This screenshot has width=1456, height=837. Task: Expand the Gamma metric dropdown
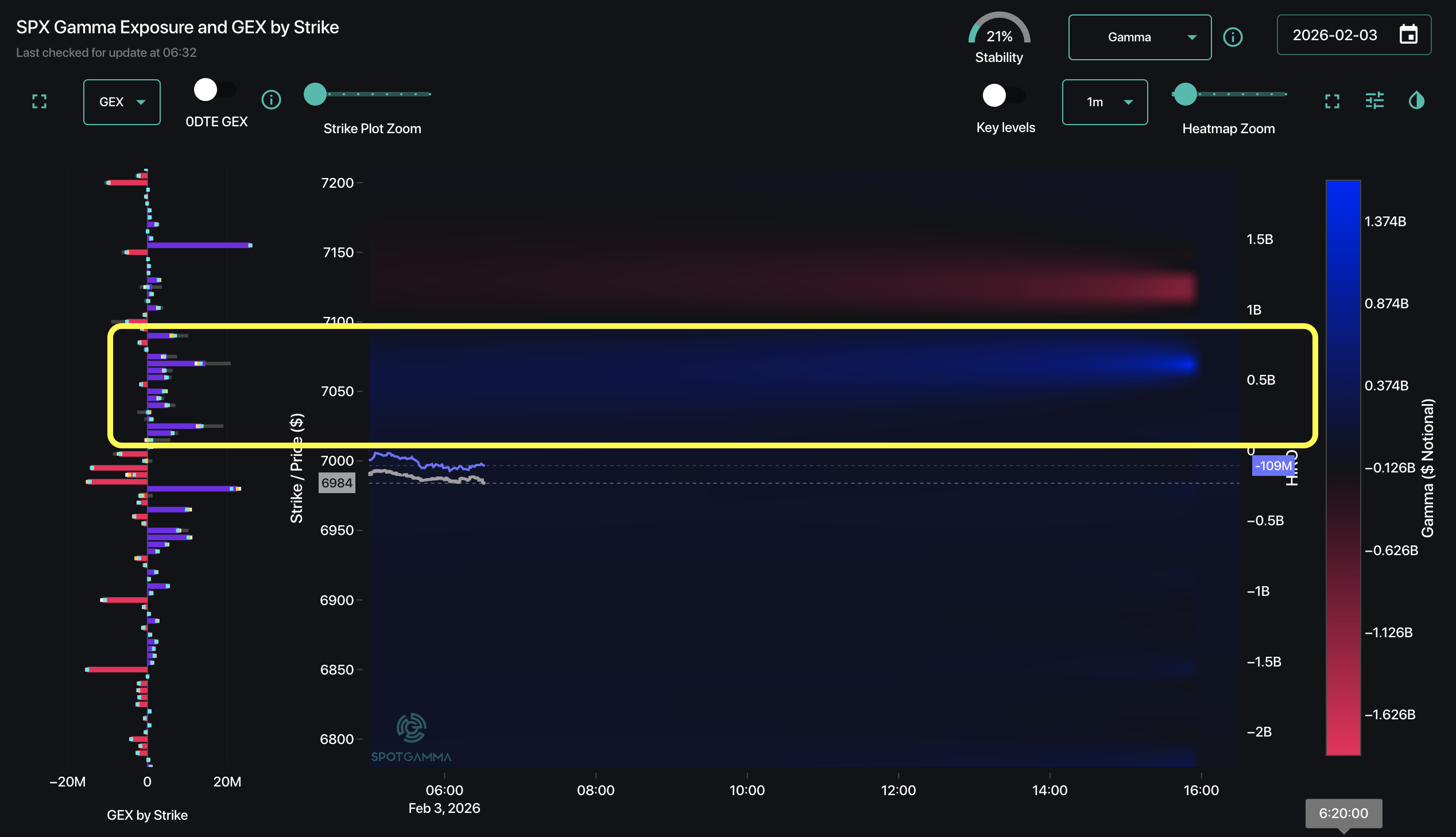(1139, 37)
